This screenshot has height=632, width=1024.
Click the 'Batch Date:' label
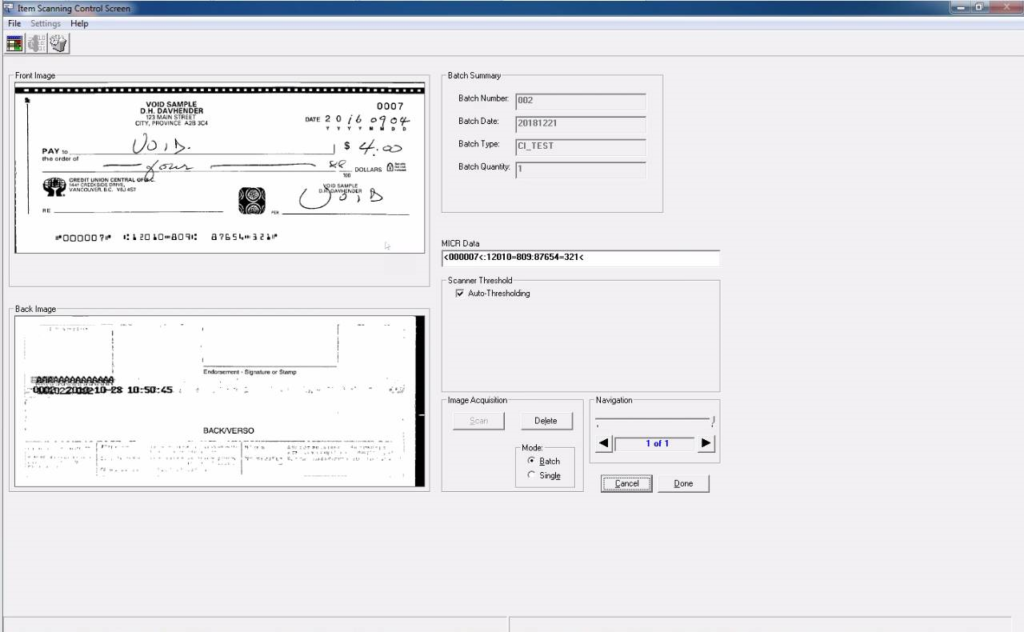tap(479, 121)
